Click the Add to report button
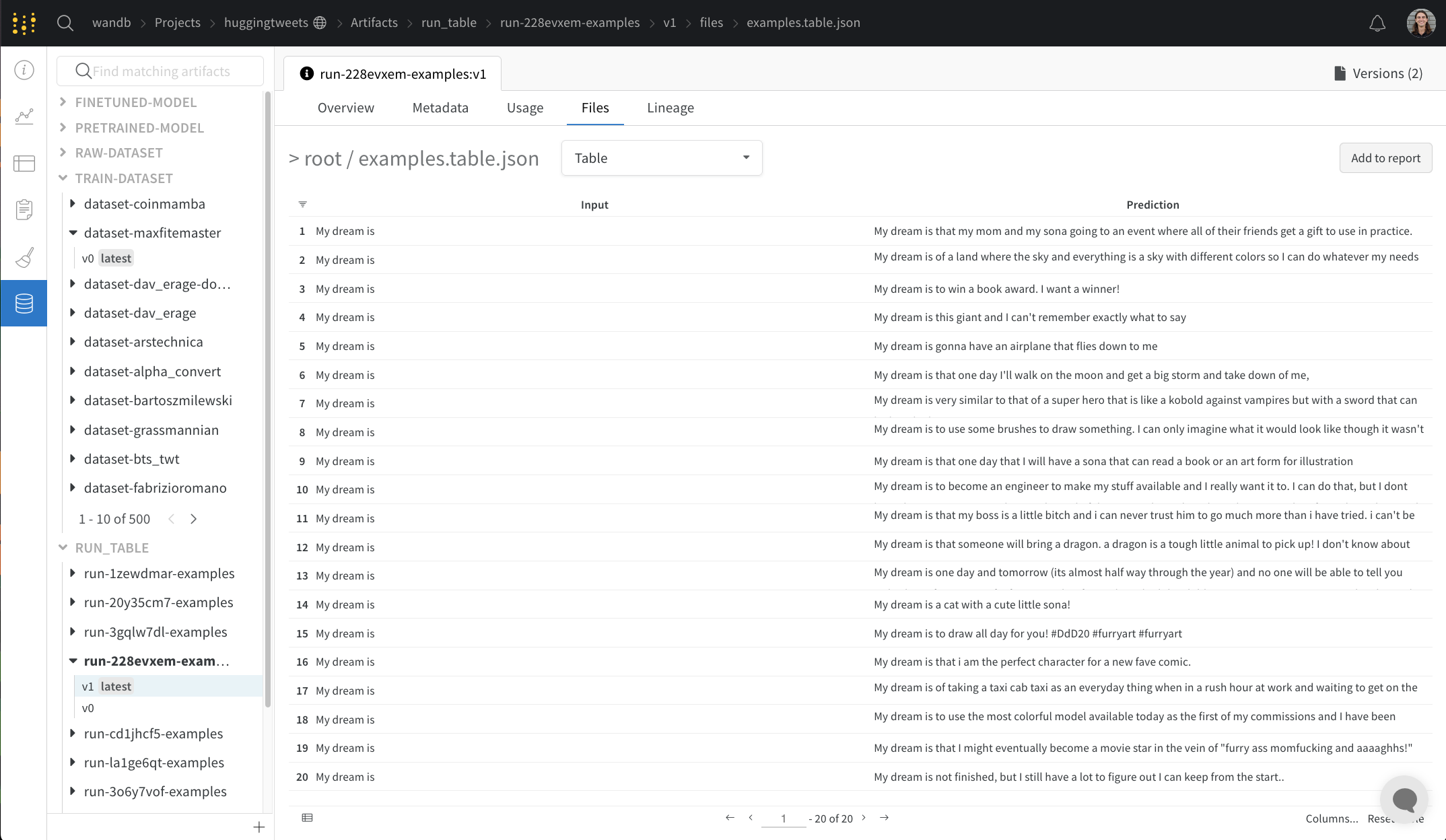 click(x=1385, y=158)
